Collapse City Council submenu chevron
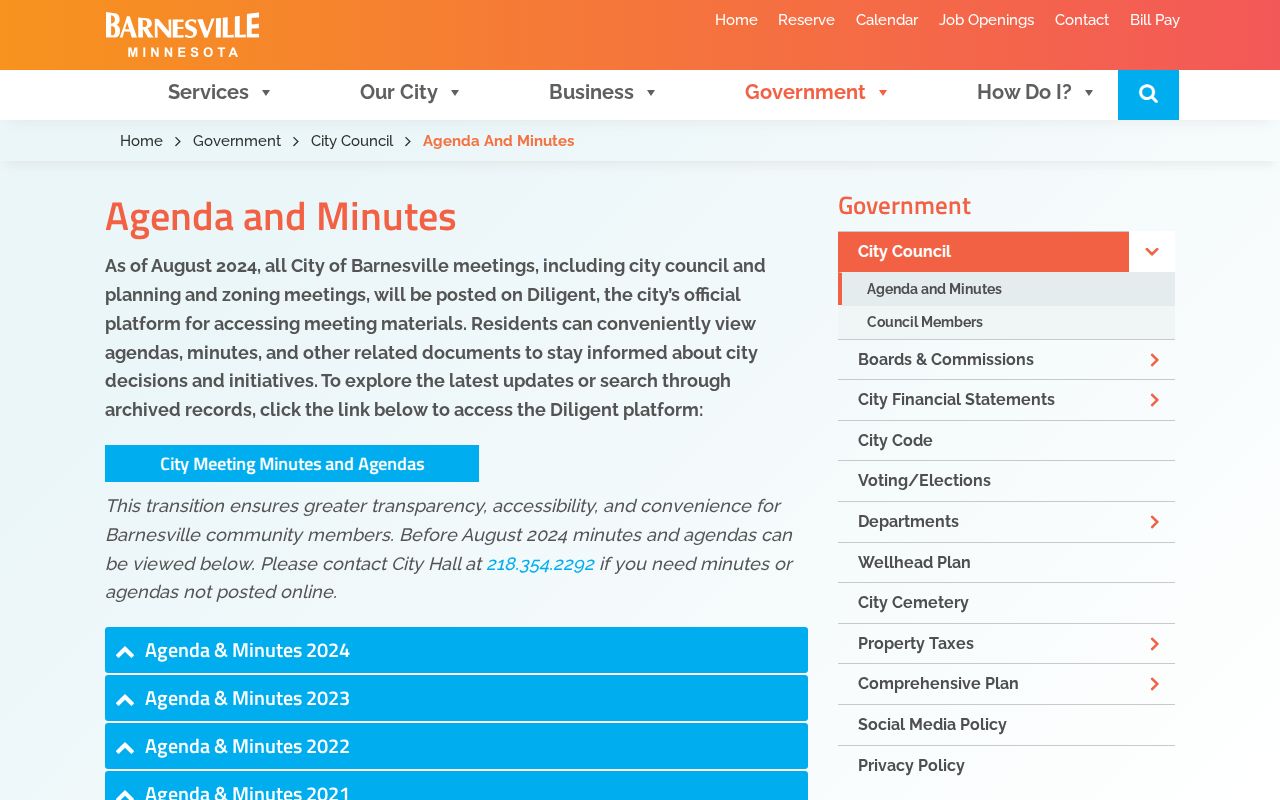This screenshot has height=800, width=1280. pyautogui.click(x=1152, y=252)
